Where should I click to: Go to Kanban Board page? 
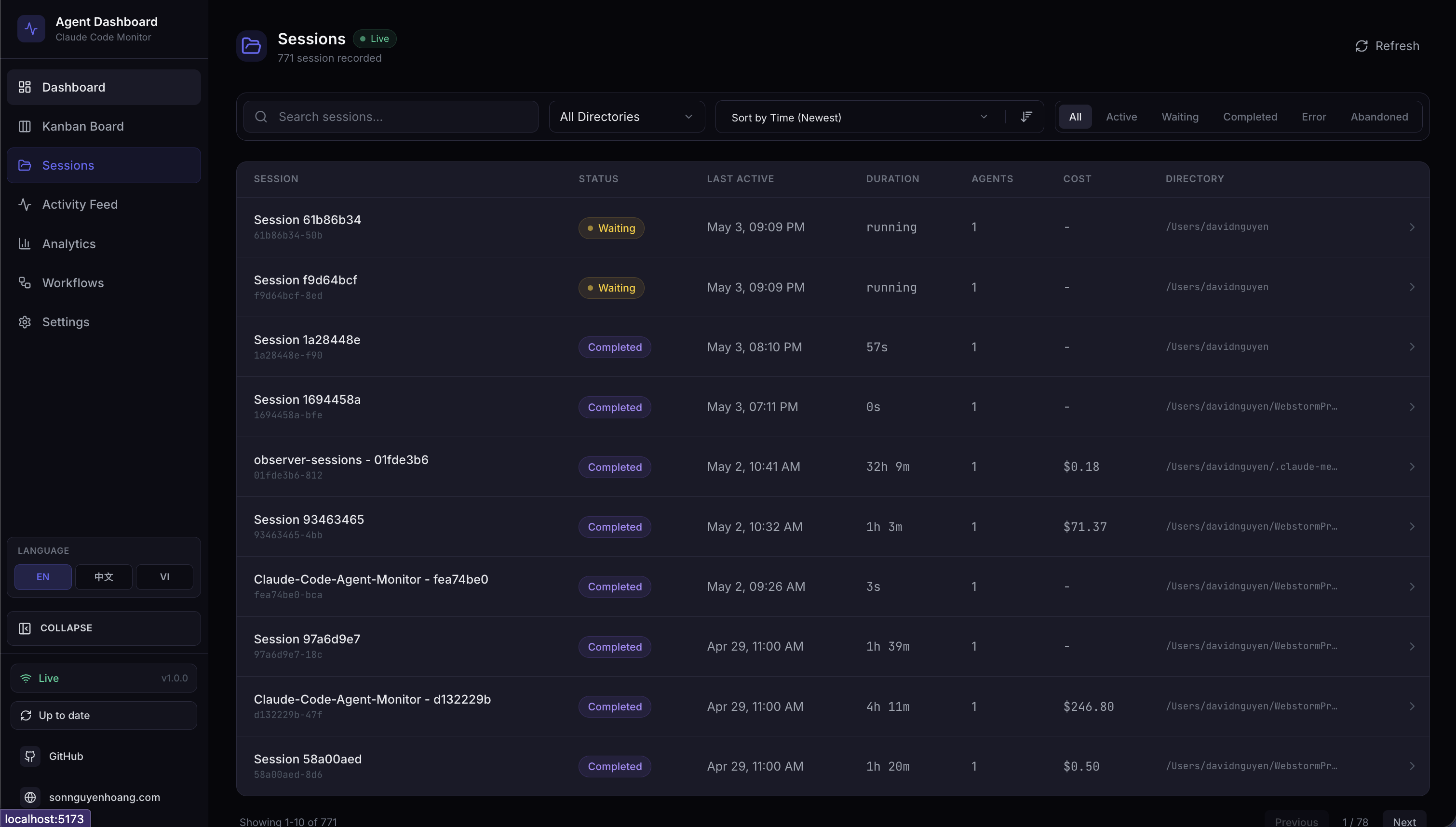(104, 126)
